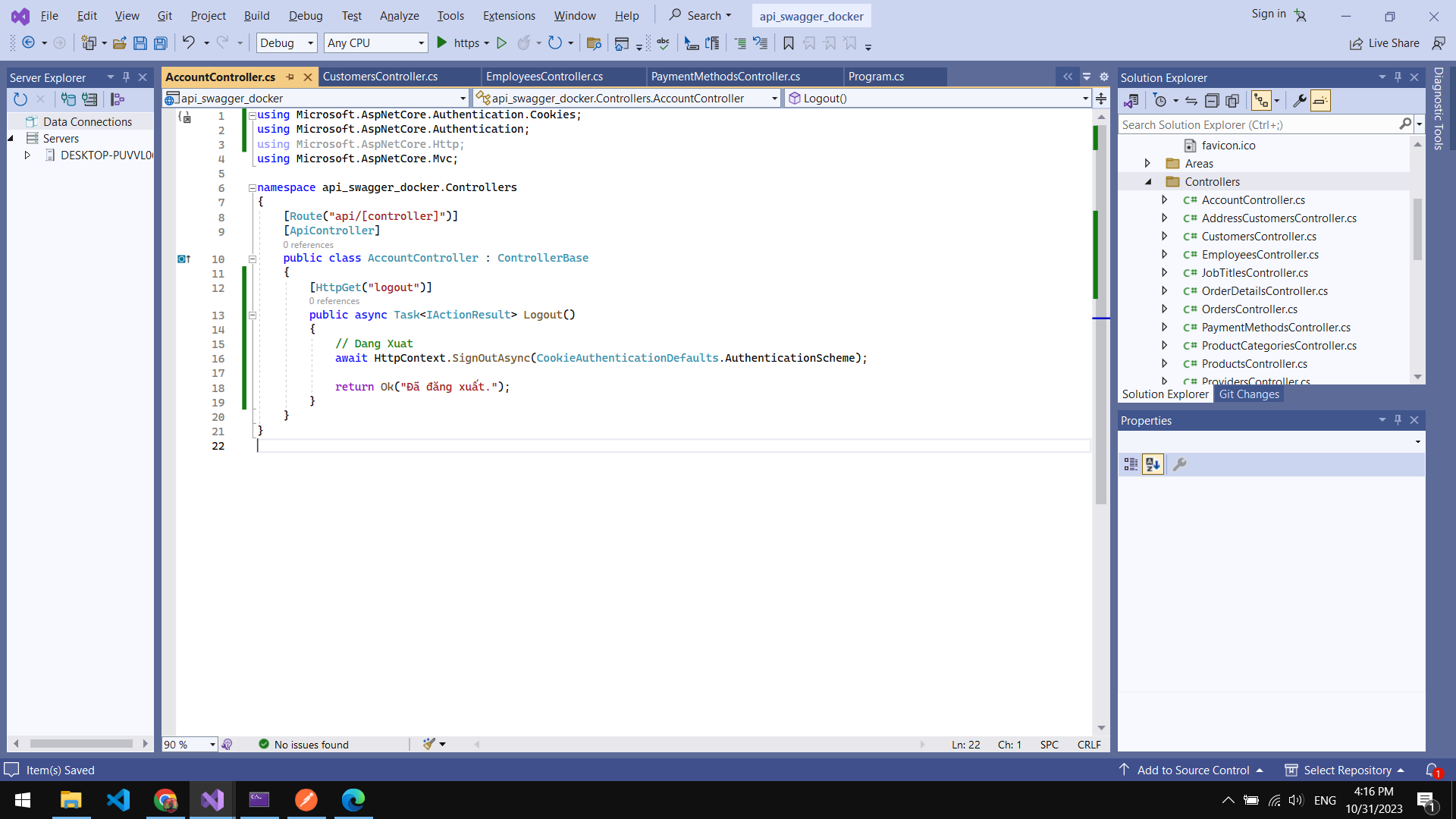Click the Collapse All icon in Solution Explorer

click(x=1212, y=101)
